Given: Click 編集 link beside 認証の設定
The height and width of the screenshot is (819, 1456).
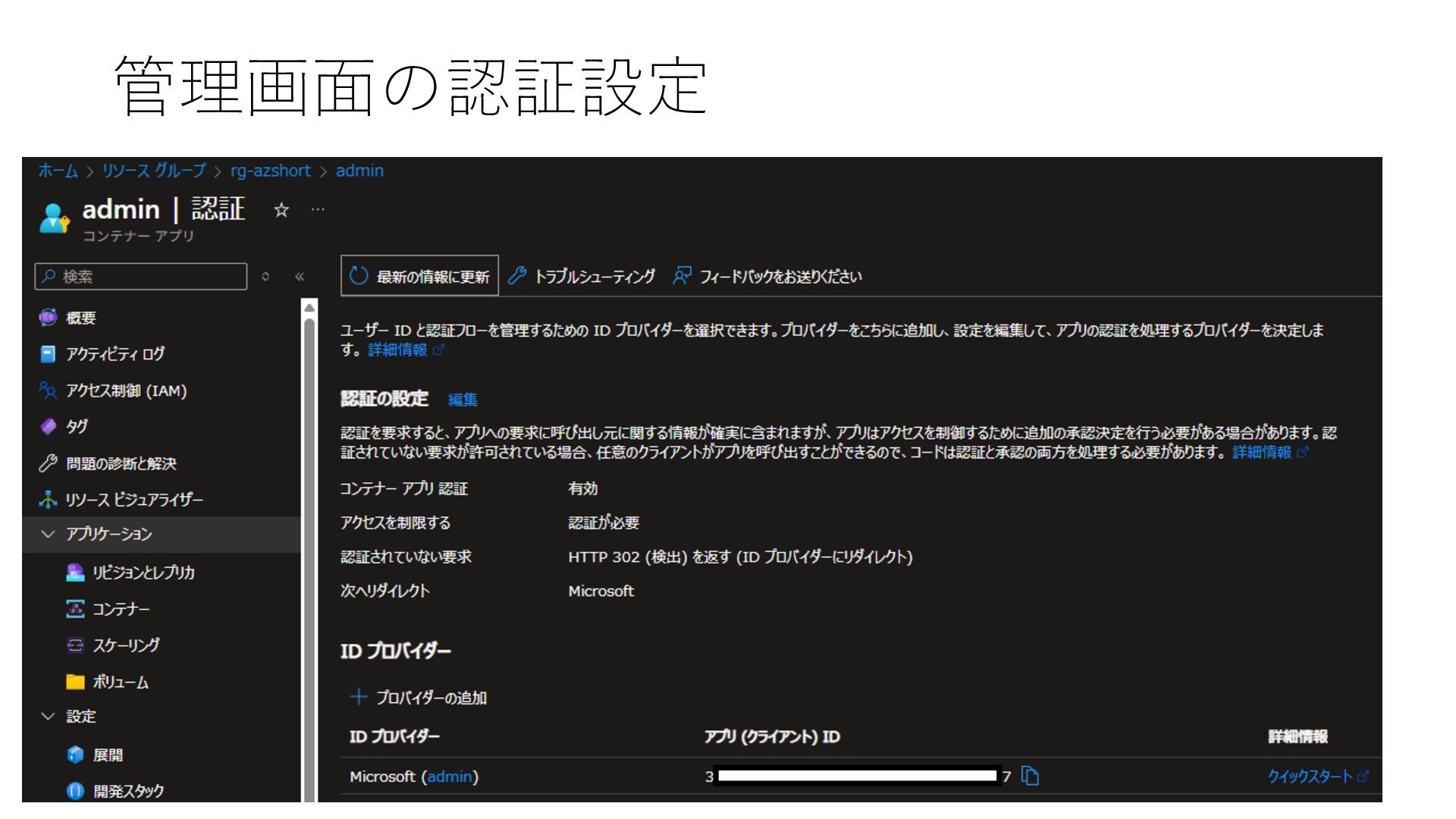Looking at the screenshot, I should pyautogui.click(x=463, y=400).
